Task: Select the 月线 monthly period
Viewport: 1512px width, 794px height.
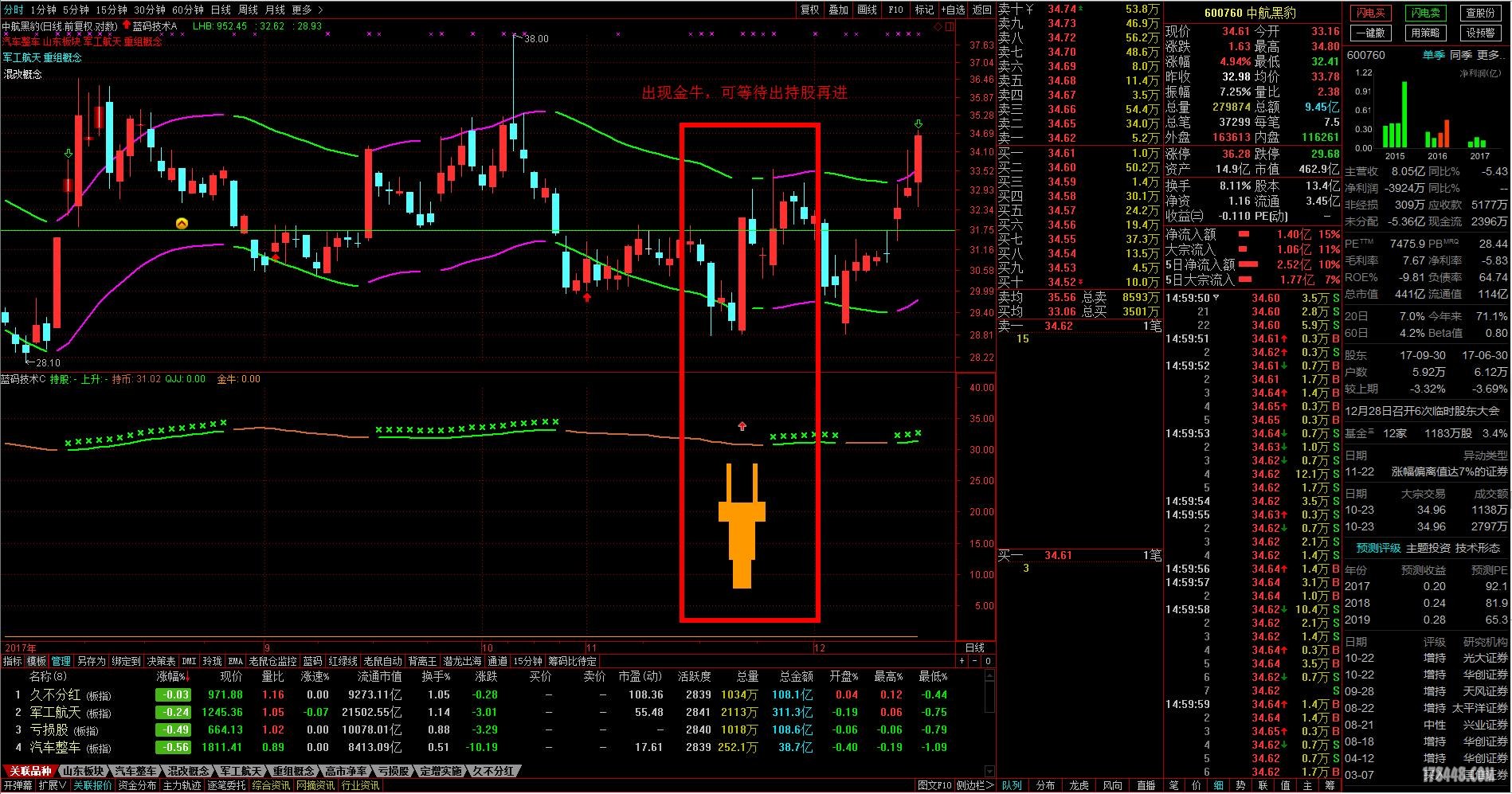Action: 275,10
